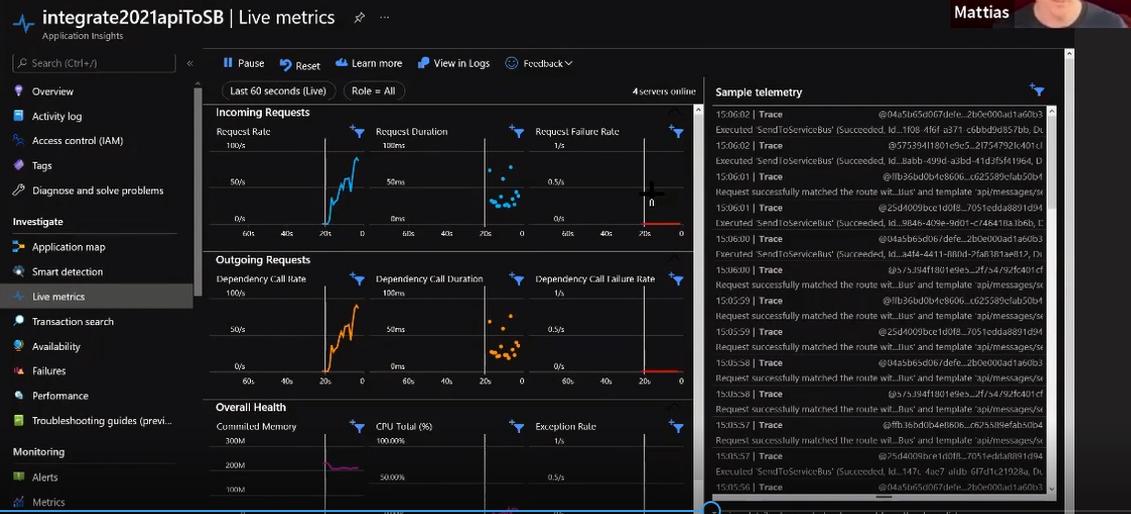The width and height of the screenshot is (1131, 514).
Task: Select the 15:06:02 Trace @575394f1801e9e5 entry
Action: tap(878, 153)
